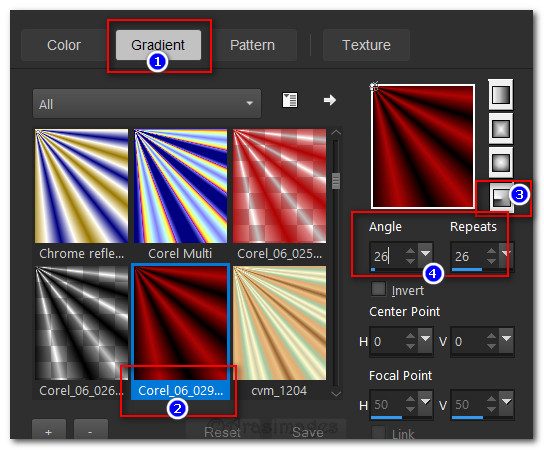544x450 pixels.
Task: Click inside the Repeats value field
Action: click(467, 256)
